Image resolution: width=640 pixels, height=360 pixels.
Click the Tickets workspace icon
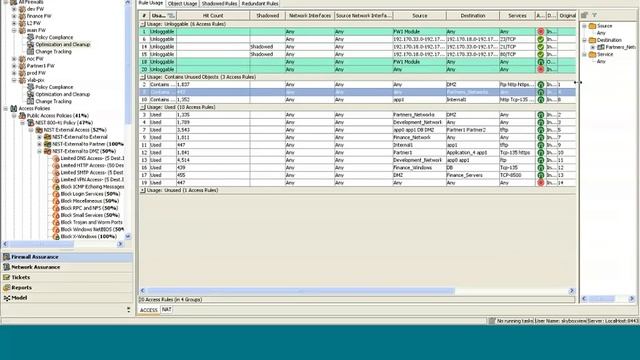tap(7, 278)
